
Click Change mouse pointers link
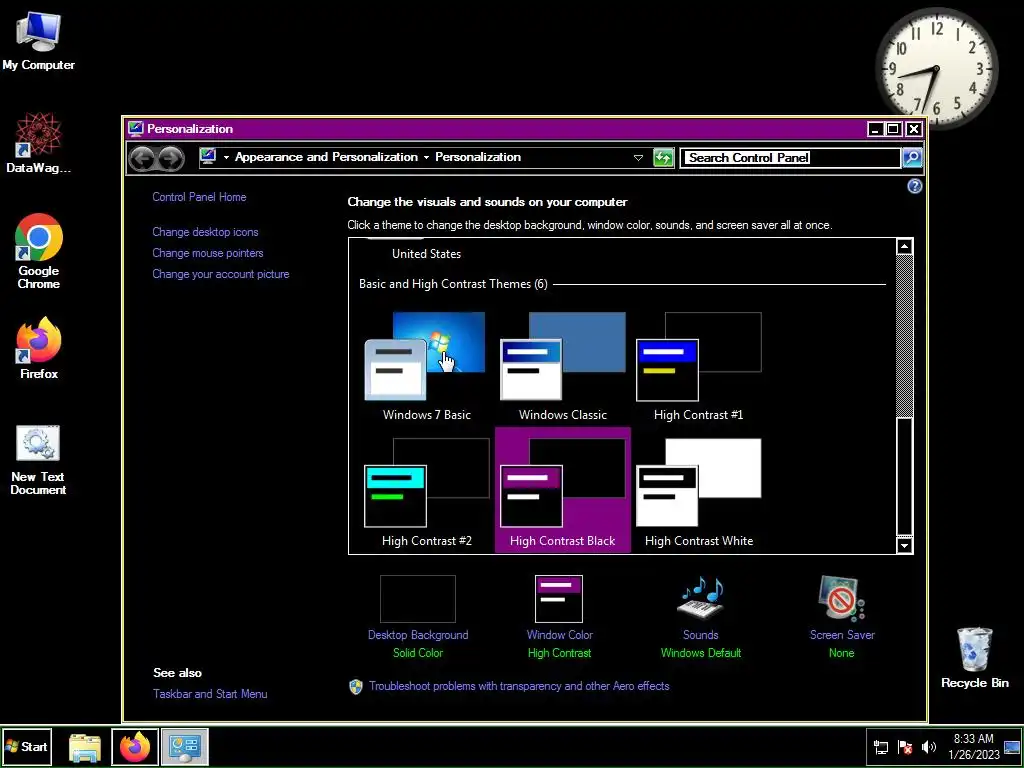(x=208, y=253)
